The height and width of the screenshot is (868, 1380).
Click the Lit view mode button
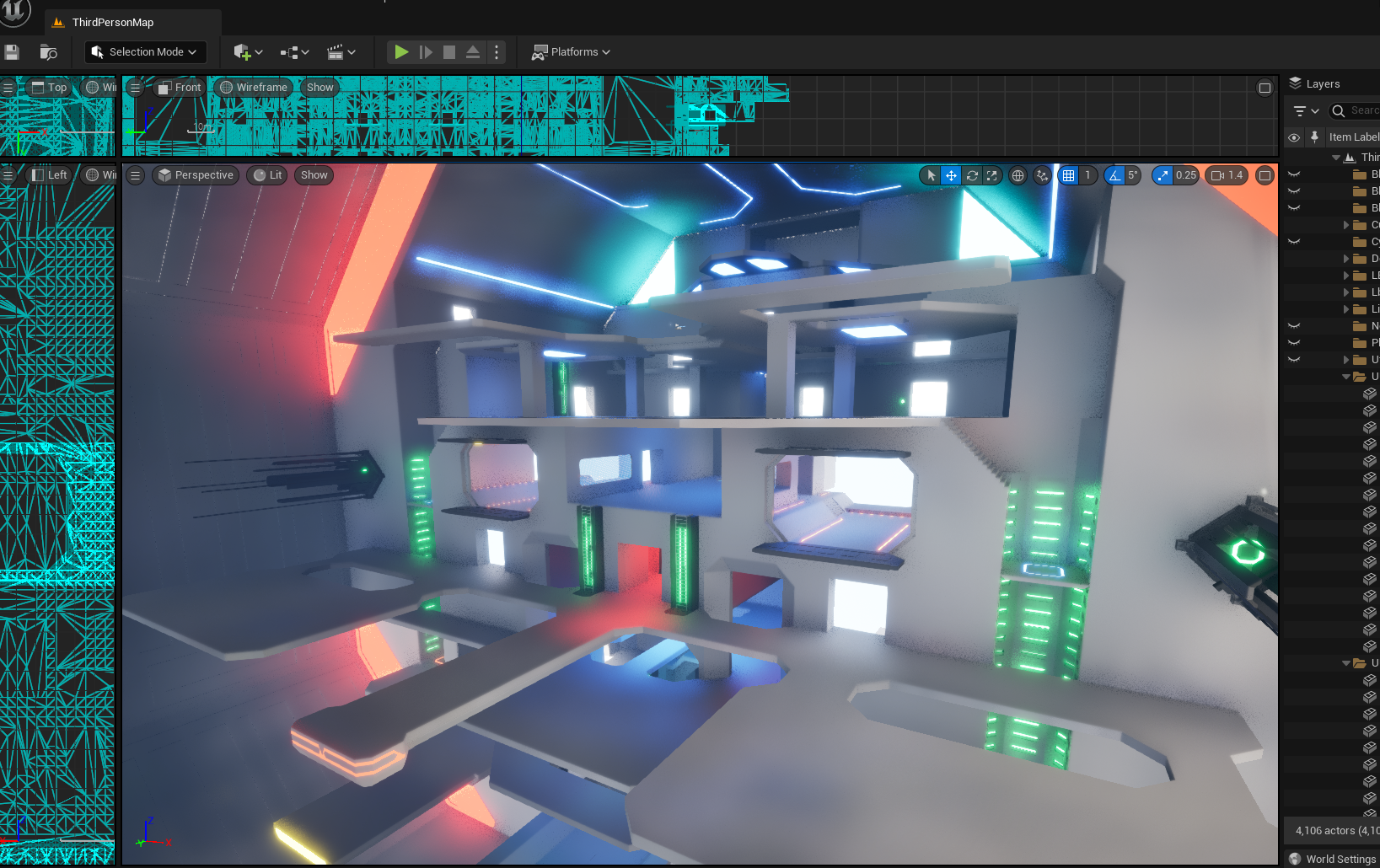pyautogui.click(x=268, y=175)
